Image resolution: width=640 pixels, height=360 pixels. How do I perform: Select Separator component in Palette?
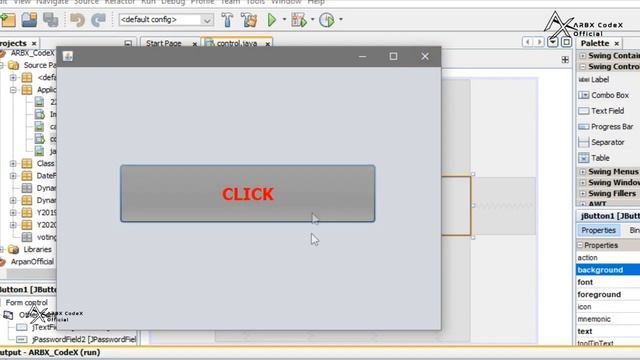[x=608, y=142]
